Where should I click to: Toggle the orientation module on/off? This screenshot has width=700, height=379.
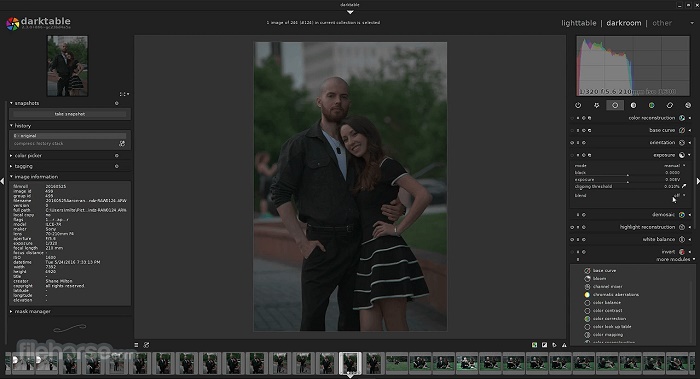[572, 143]
